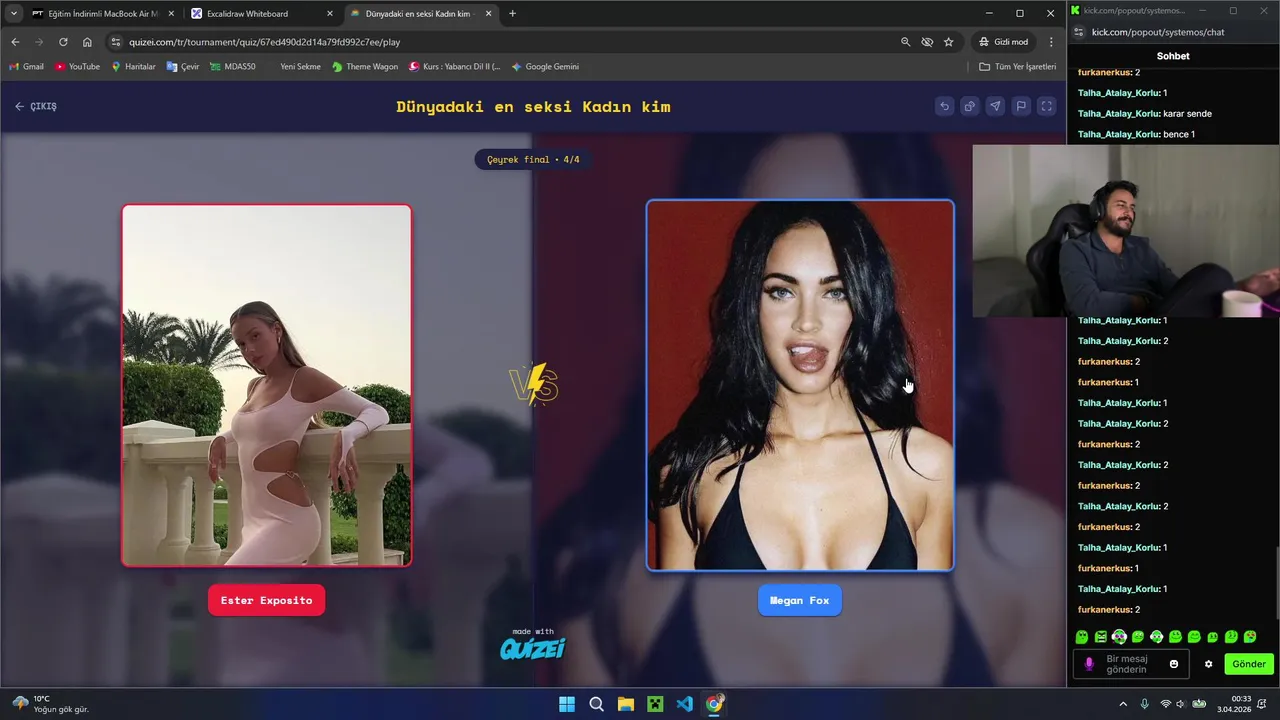Click Çeyrek final 4/4 round badge
The height and width of the screenshot is (720, 1280).
(533, 159)
